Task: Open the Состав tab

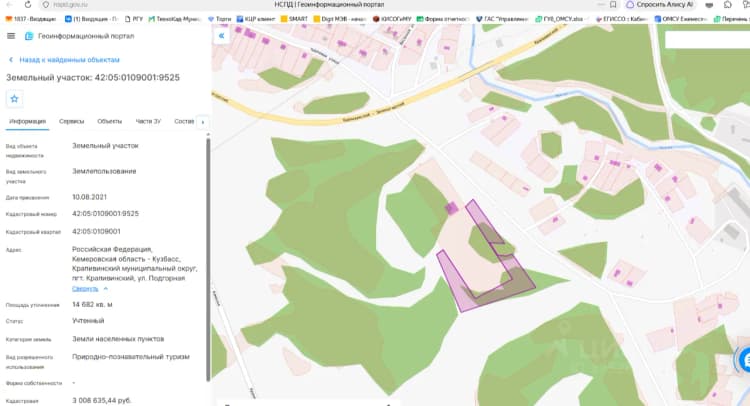Action: coord(184,121)
